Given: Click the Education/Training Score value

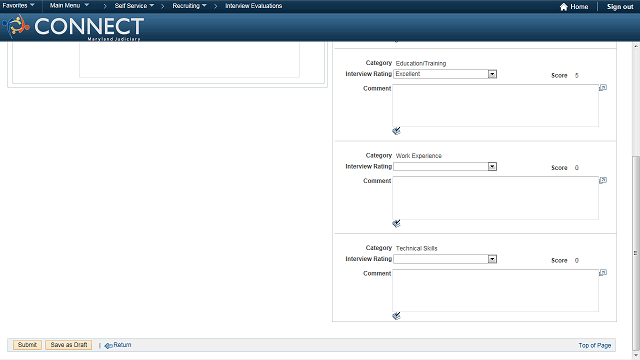Looking at the screenshot, I should coord(576,76).
